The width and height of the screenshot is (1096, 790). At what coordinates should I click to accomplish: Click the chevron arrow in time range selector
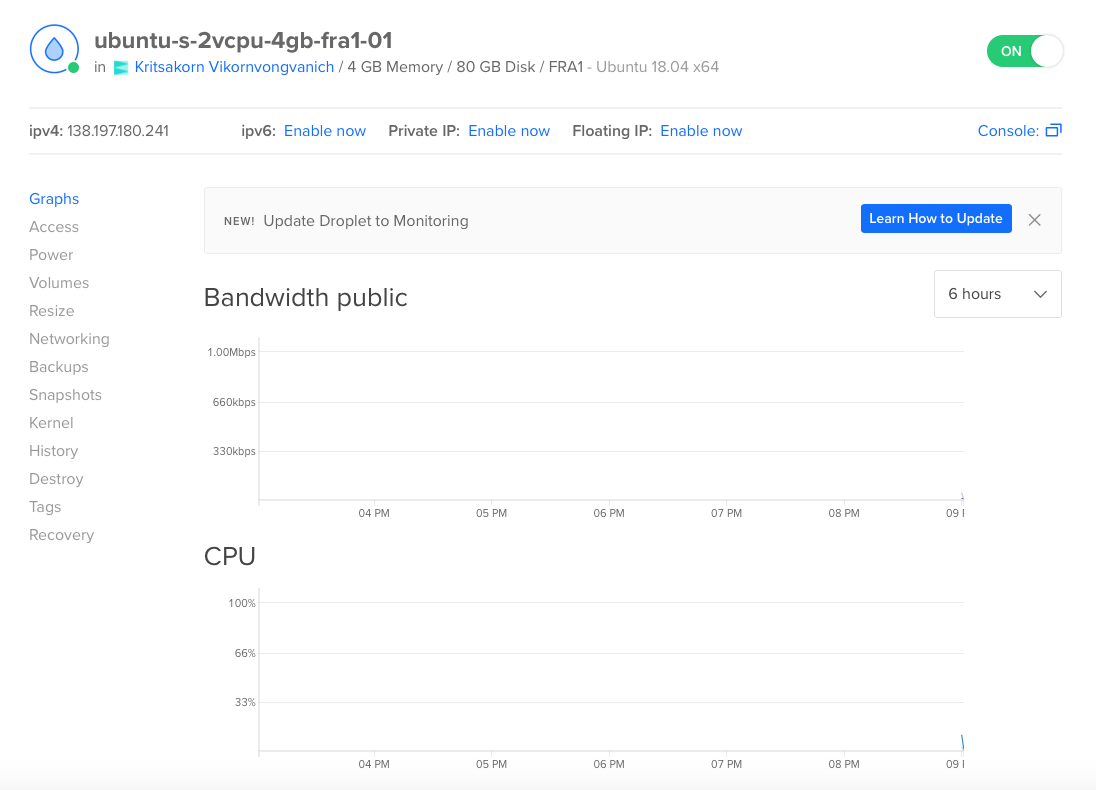(x=1040, y=294)
